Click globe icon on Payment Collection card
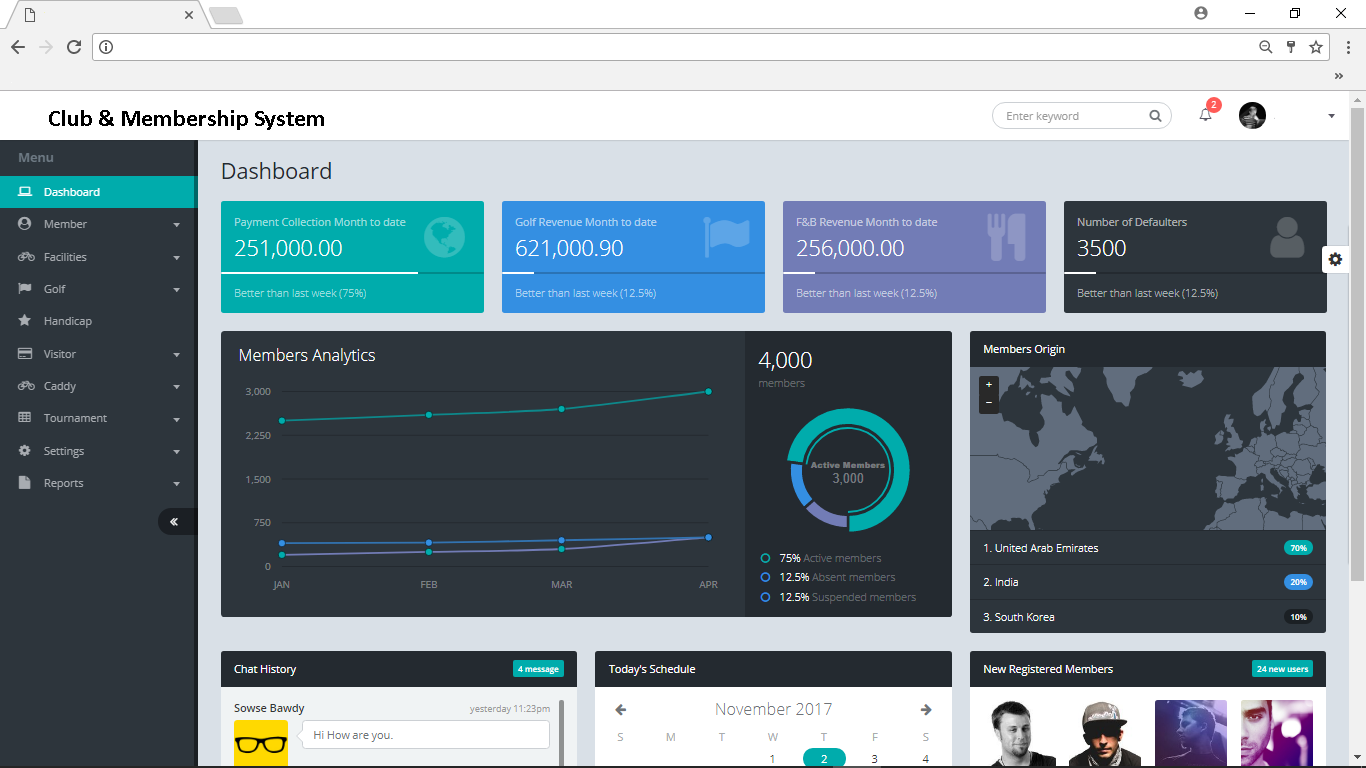Screen dimensions: 1366x768 (x=444, y=238)
